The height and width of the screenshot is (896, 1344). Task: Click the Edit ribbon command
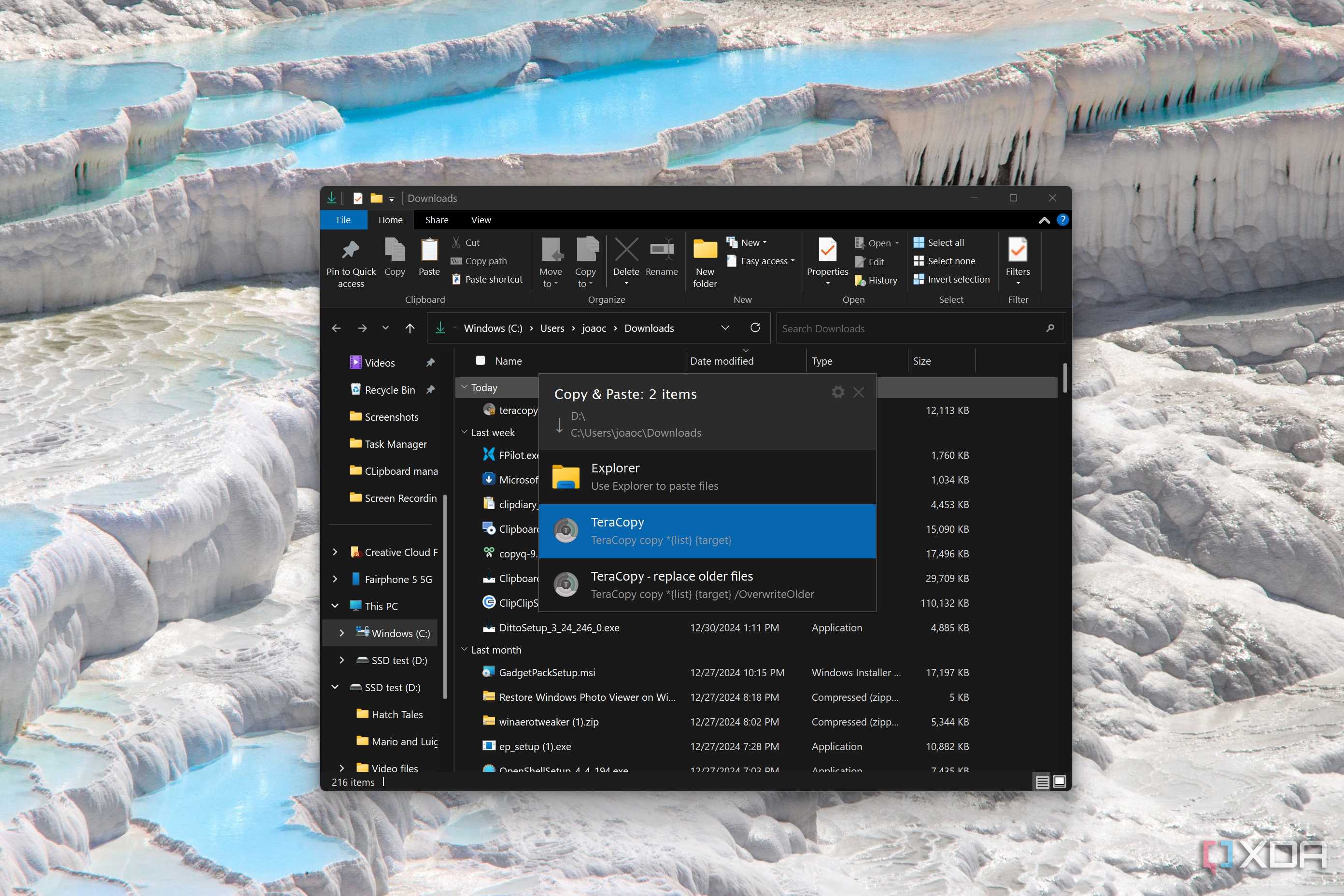(869, 262)
